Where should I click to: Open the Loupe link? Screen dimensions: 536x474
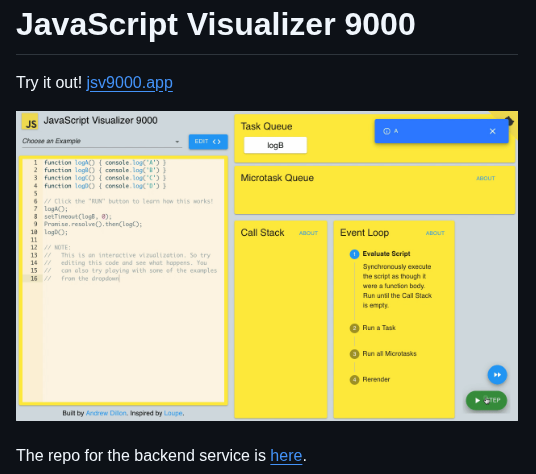173,413
